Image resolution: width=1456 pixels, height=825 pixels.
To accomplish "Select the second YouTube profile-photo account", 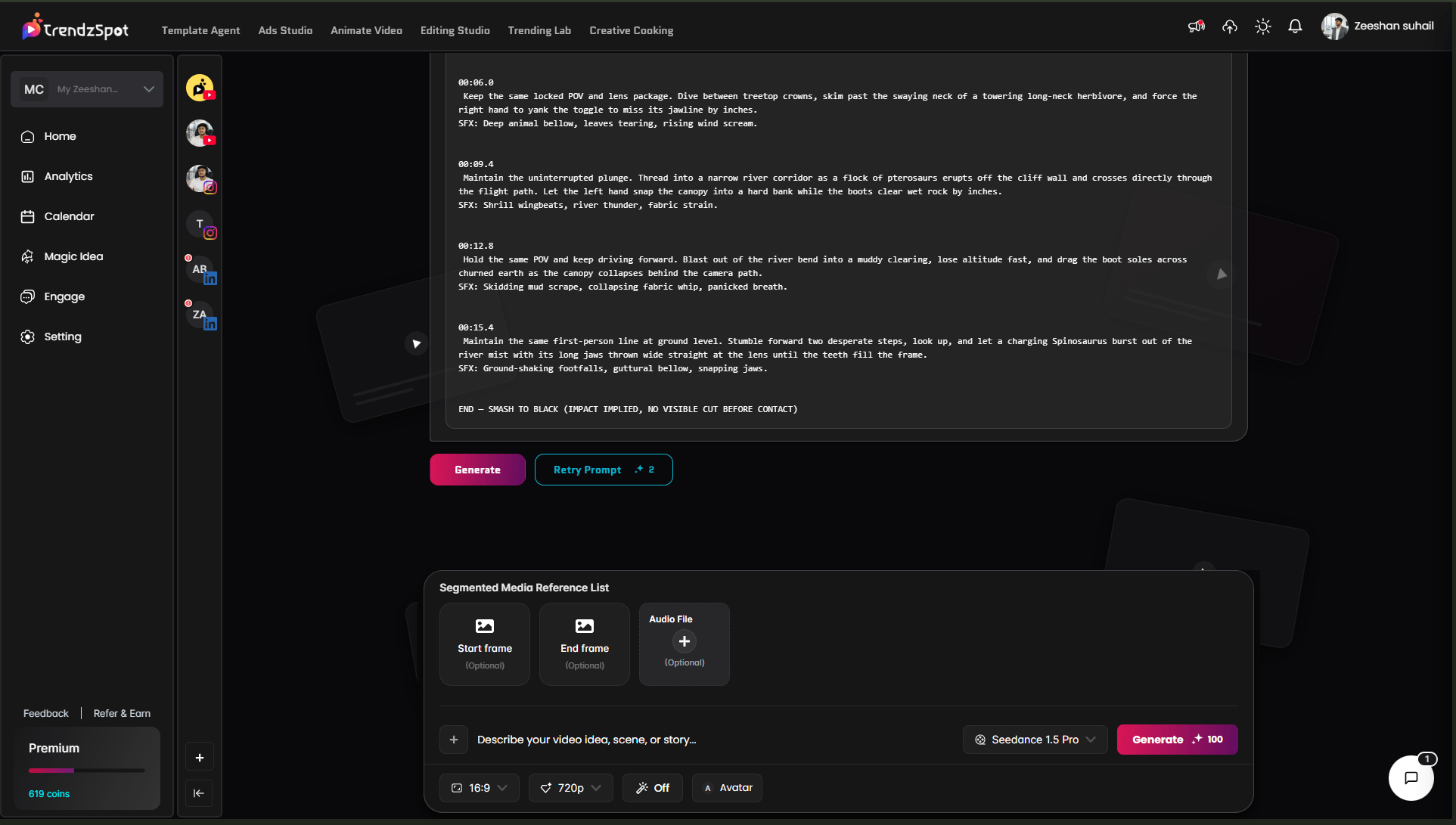I will coord(200,133).
